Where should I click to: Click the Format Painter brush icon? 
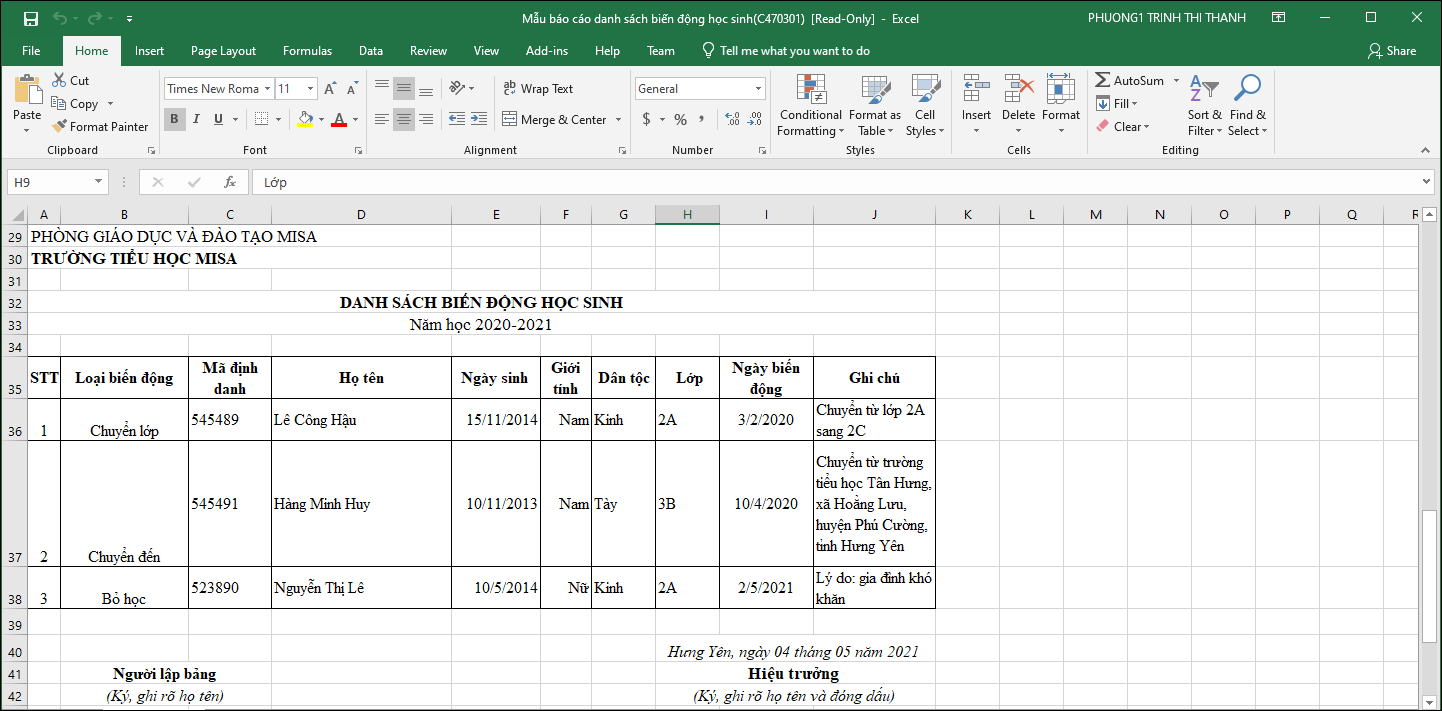click(60, 127)
